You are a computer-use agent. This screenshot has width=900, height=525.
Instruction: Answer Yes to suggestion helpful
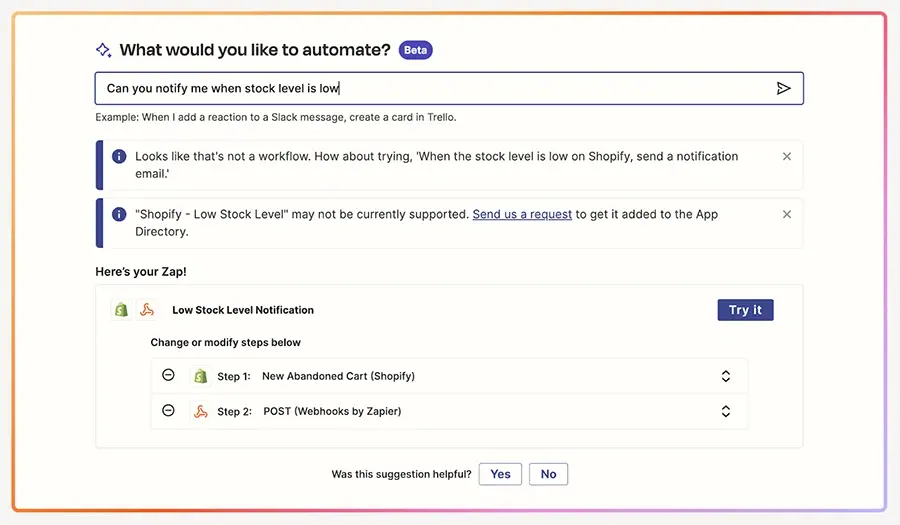point(500,474)
